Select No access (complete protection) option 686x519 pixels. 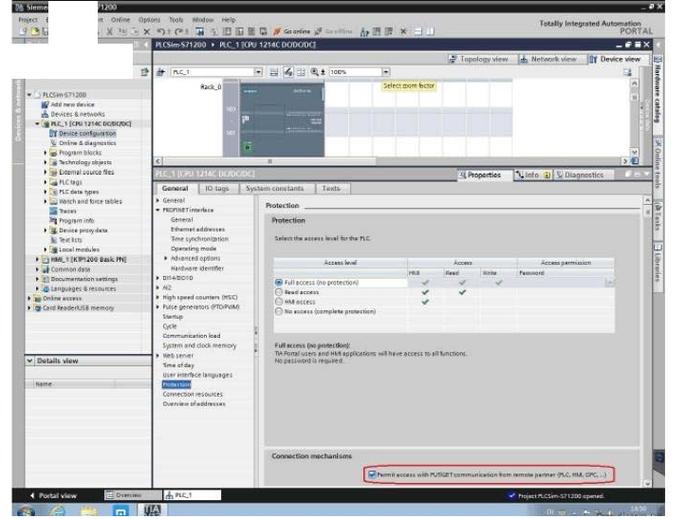point(279,311)
